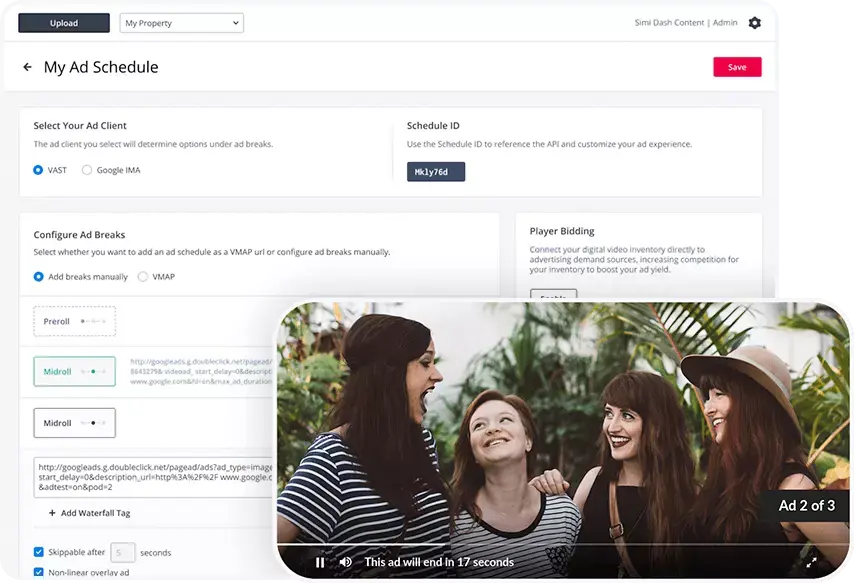Select the black-outlined Midroll break
854x583 pixels.
(75, 423)
